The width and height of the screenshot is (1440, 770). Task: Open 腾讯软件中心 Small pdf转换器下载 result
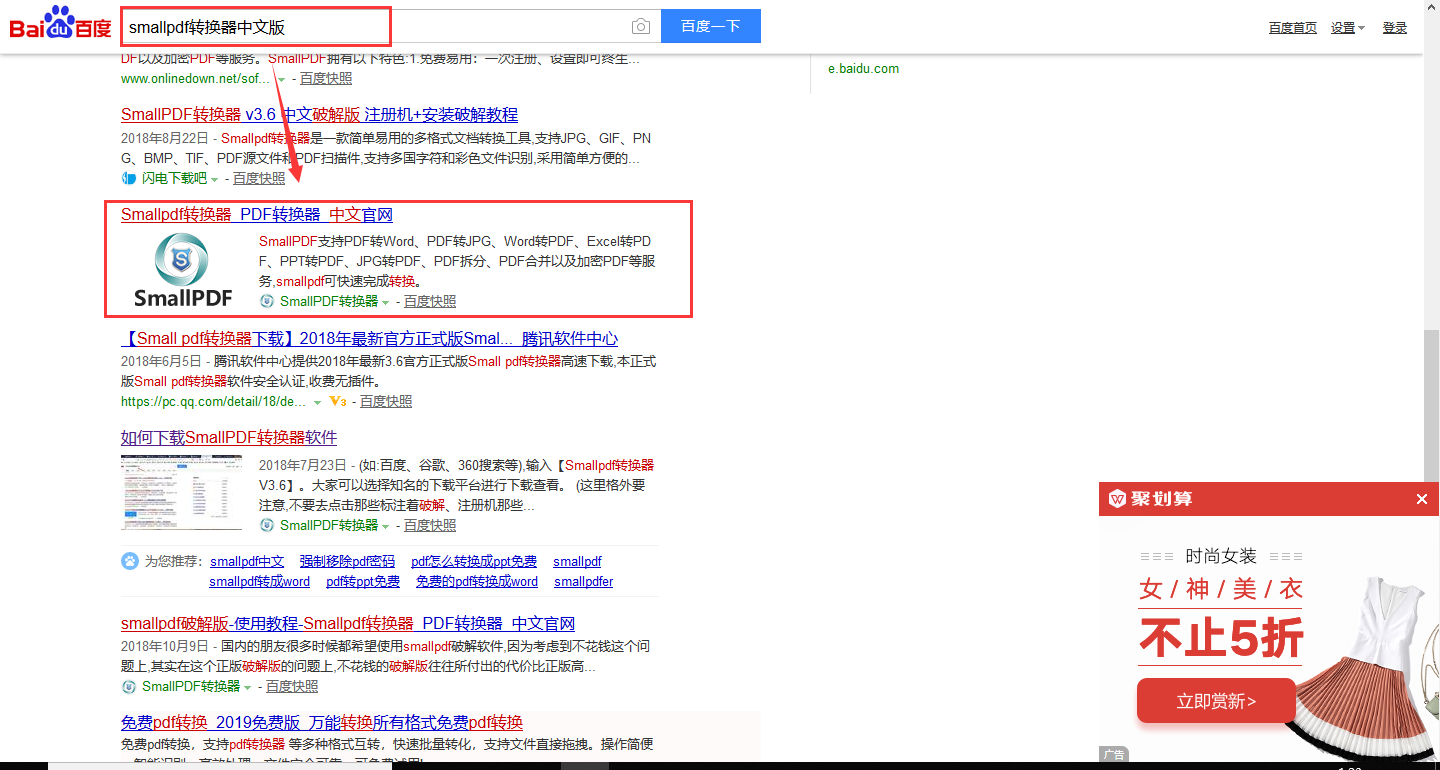(x=369, y=339)
